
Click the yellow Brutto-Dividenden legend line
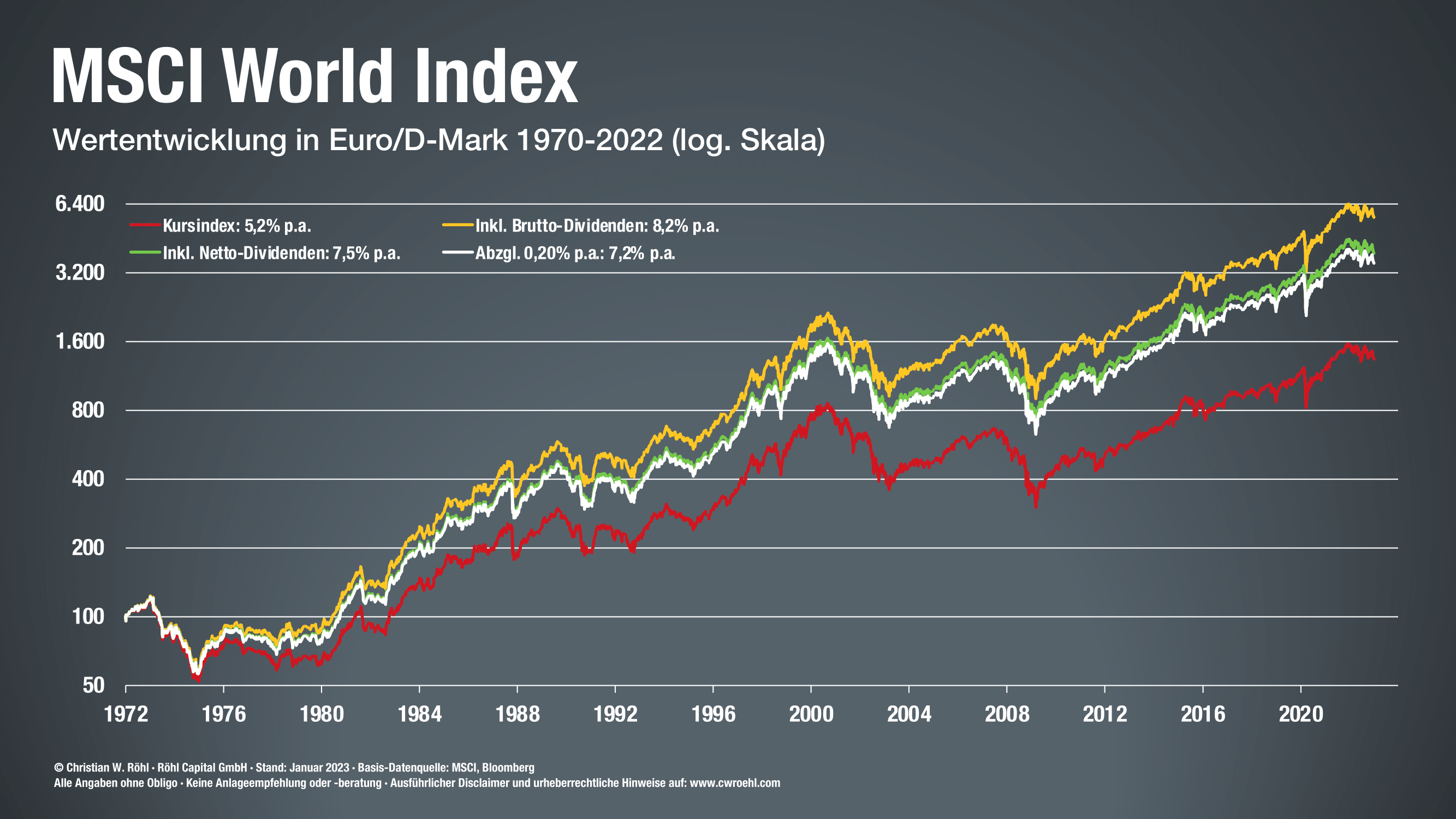point(458,225)
